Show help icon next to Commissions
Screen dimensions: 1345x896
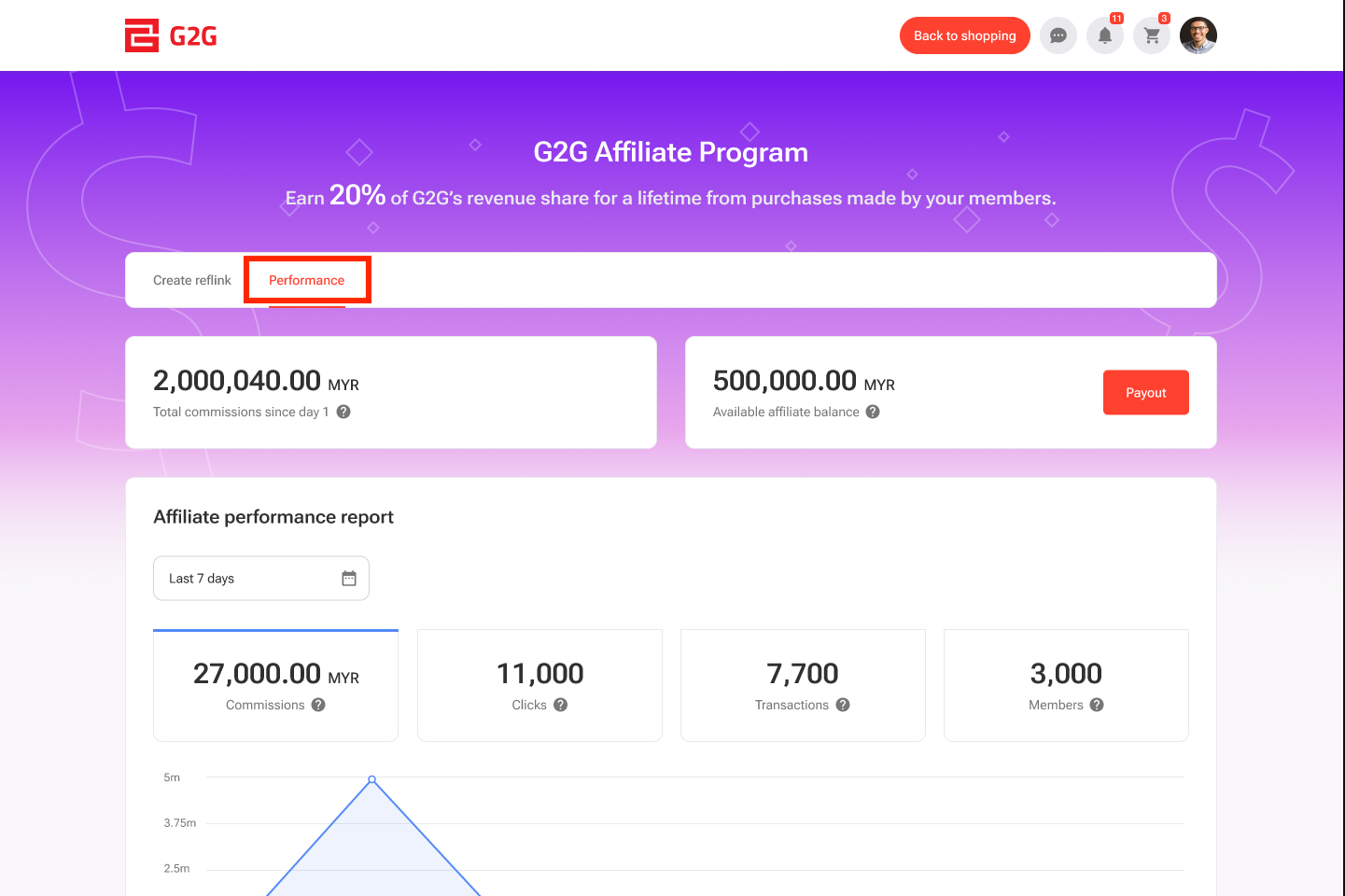point(318,705)
